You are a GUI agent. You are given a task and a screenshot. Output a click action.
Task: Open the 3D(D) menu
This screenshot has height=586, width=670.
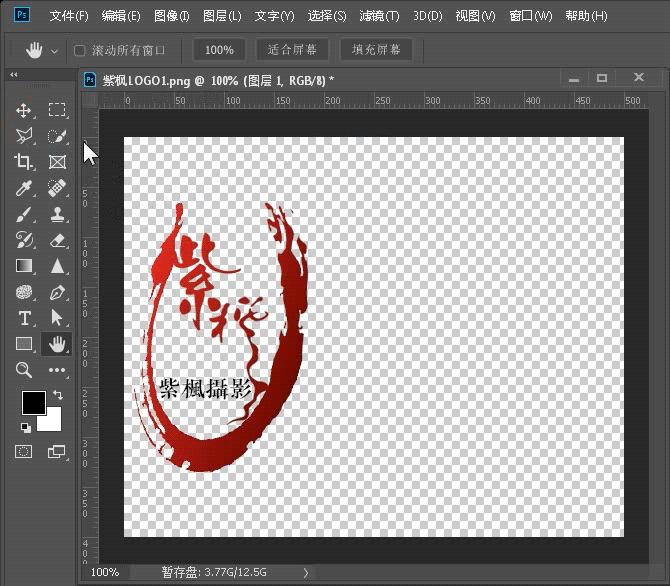tap(427, 16)
